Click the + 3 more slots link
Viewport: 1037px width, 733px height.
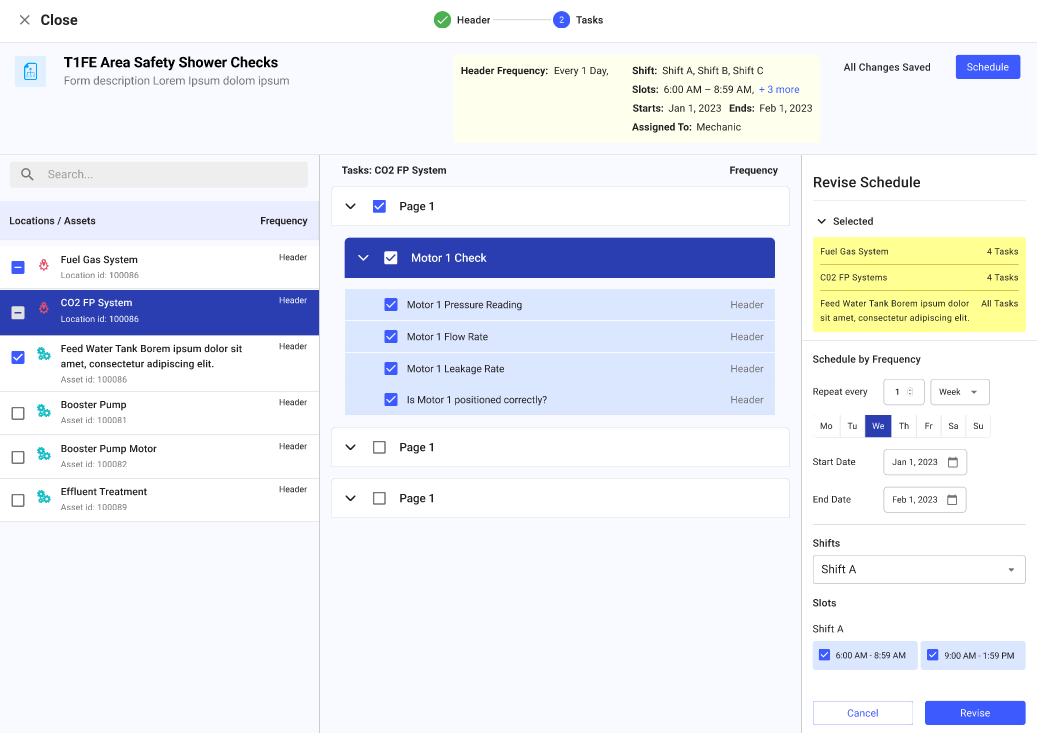779,90
